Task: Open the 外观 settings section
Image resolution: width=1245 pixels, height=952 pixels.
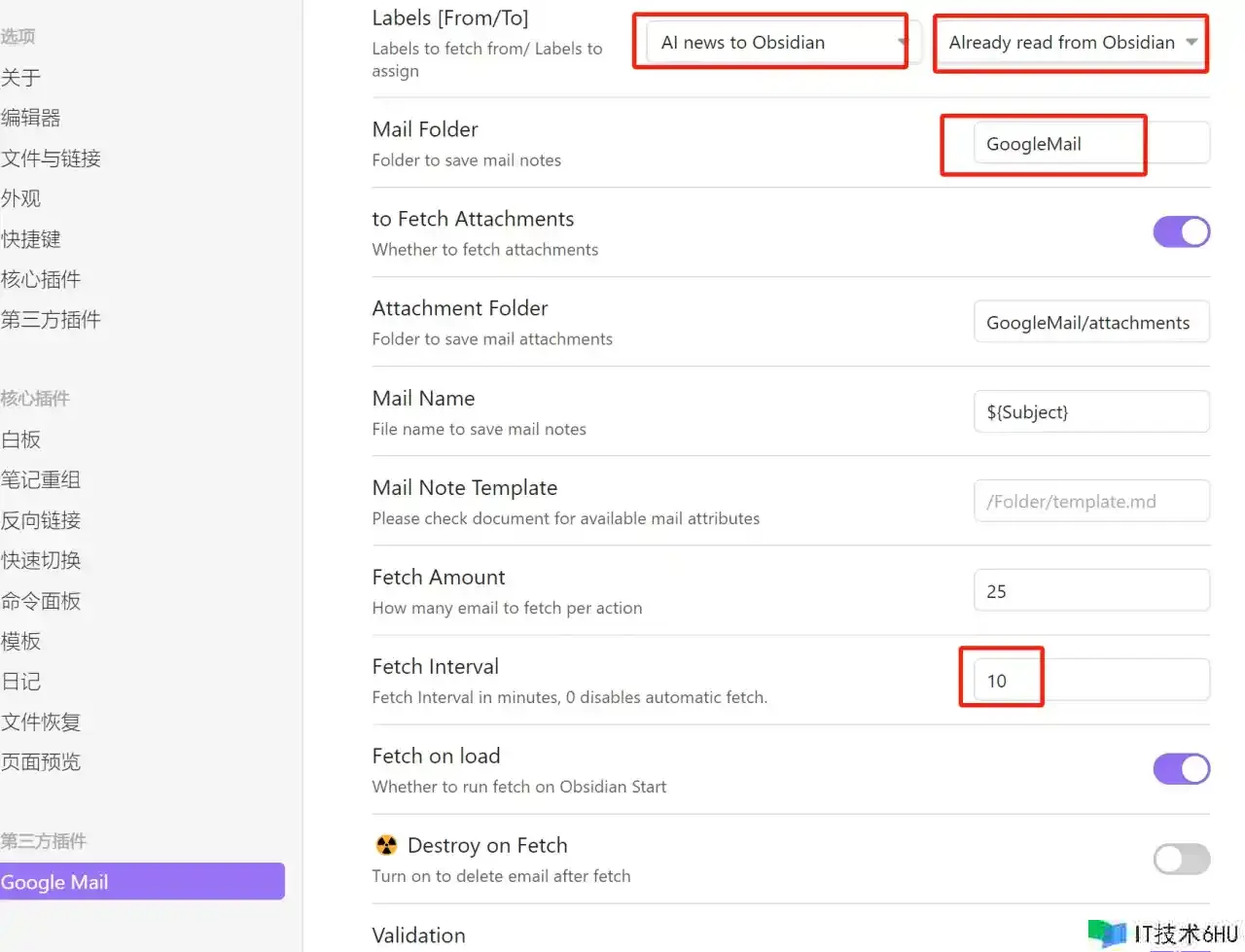Action: click(21, 198)
